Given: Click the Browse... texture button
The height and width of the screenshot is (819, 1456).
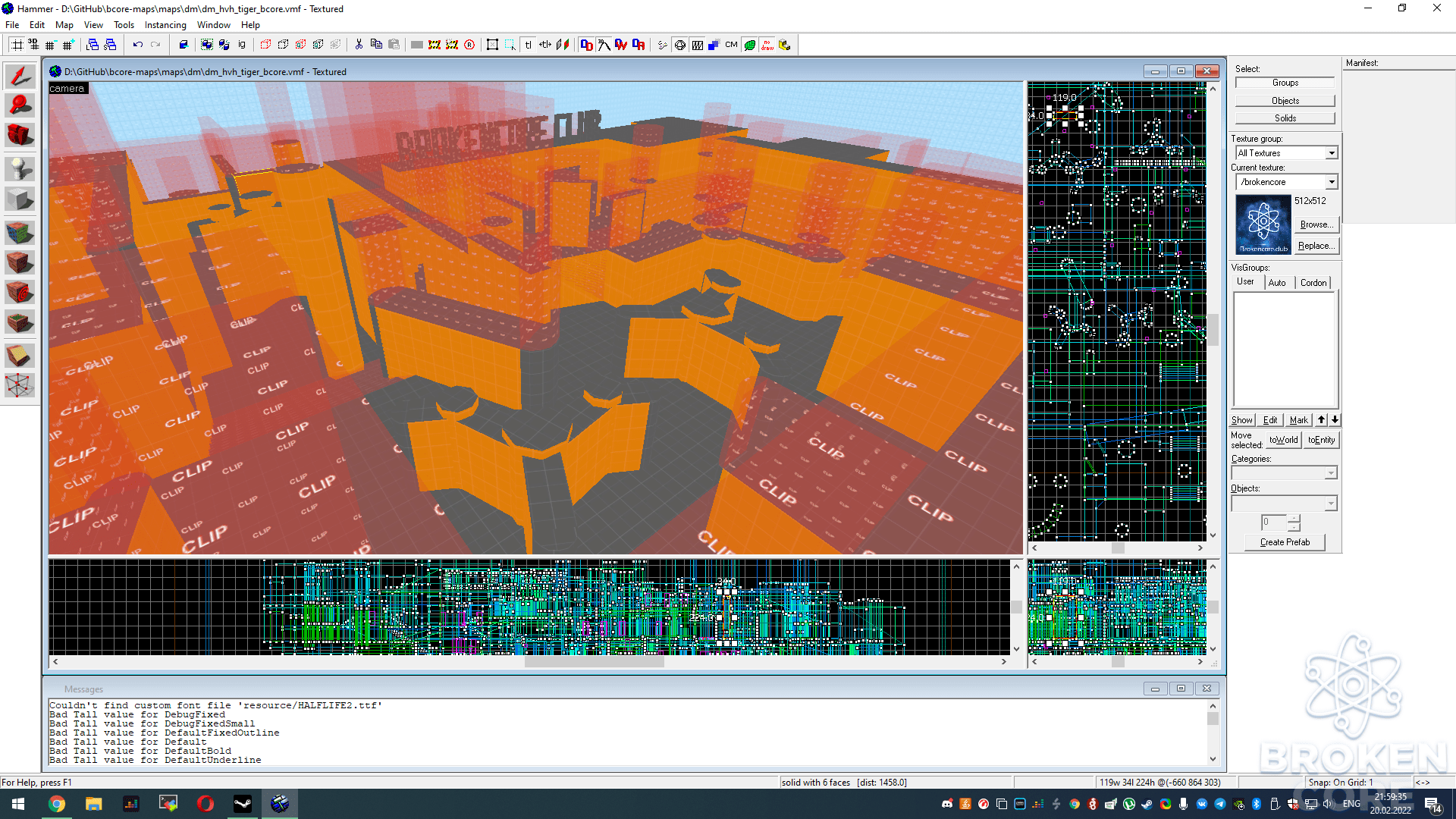Looking at the screenshot, I should point(1316,224).
